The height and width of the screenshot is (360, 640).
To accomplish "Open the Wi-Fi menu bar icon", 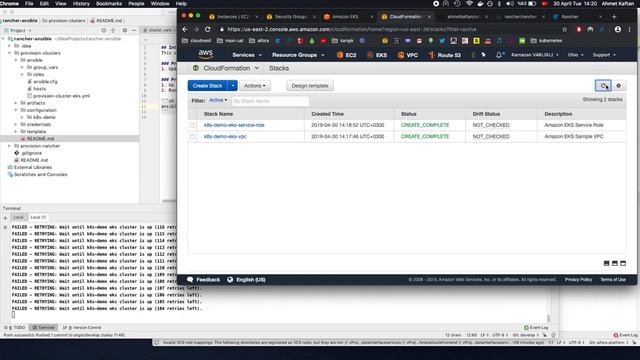I will coord(469,4).
